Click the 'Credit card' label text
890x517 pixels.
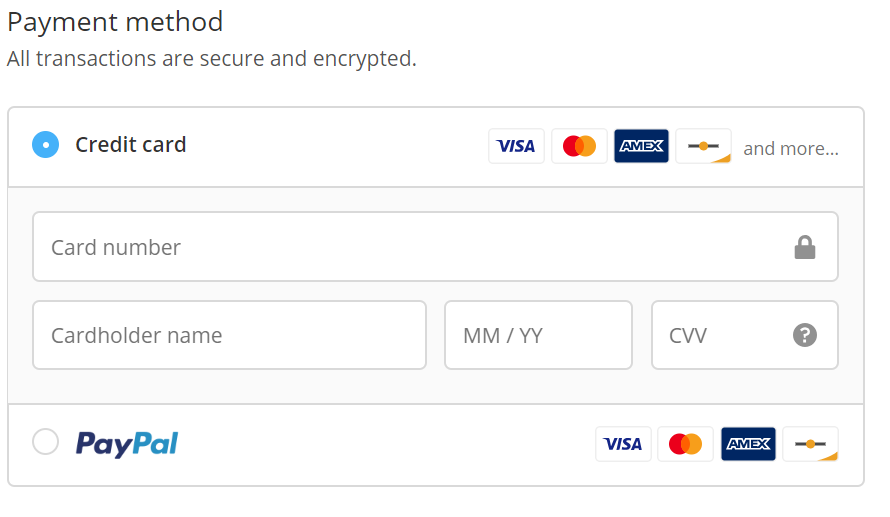click(131, 145)
